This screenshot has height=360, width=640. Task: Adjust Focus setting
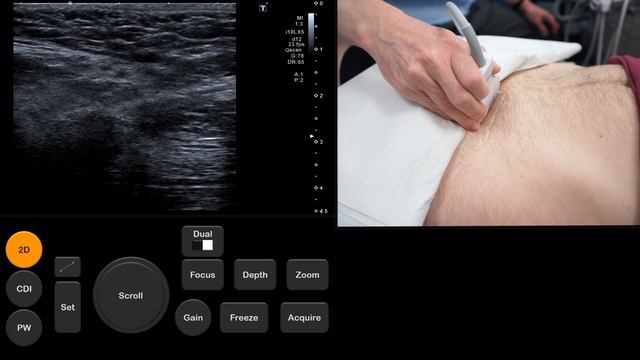tap(202, 275)
